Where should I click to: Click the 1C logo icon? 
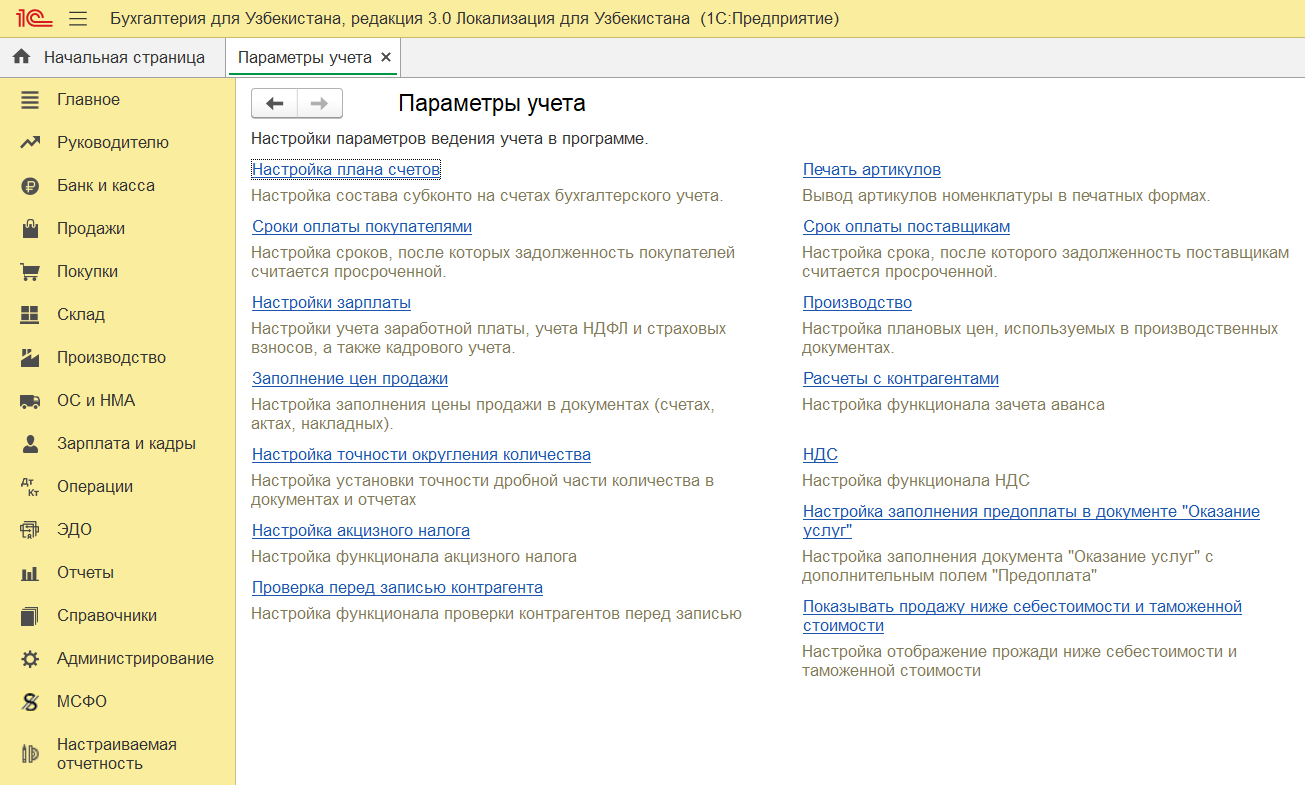[x=32, y=19]
